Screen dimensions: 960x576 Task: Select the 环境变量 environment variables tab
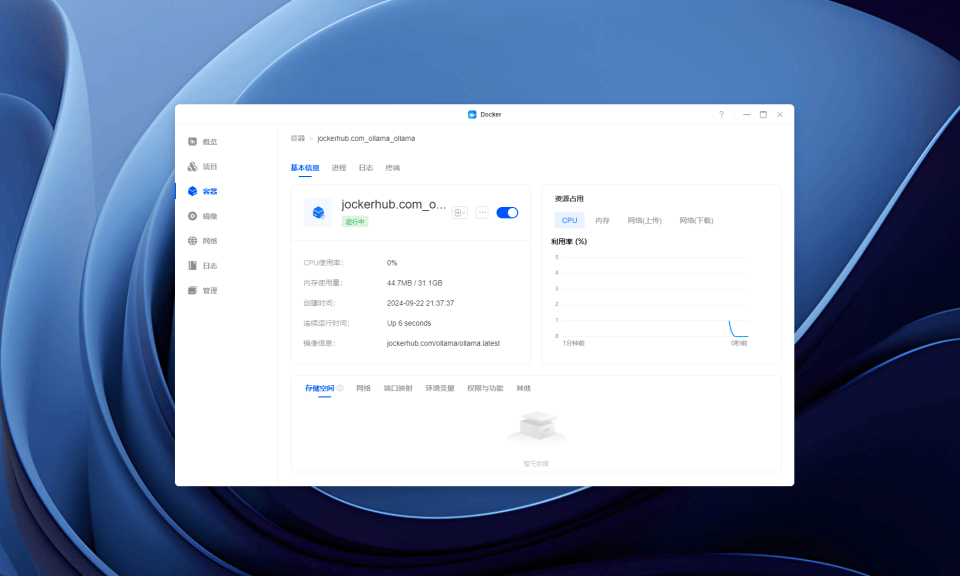440,388
